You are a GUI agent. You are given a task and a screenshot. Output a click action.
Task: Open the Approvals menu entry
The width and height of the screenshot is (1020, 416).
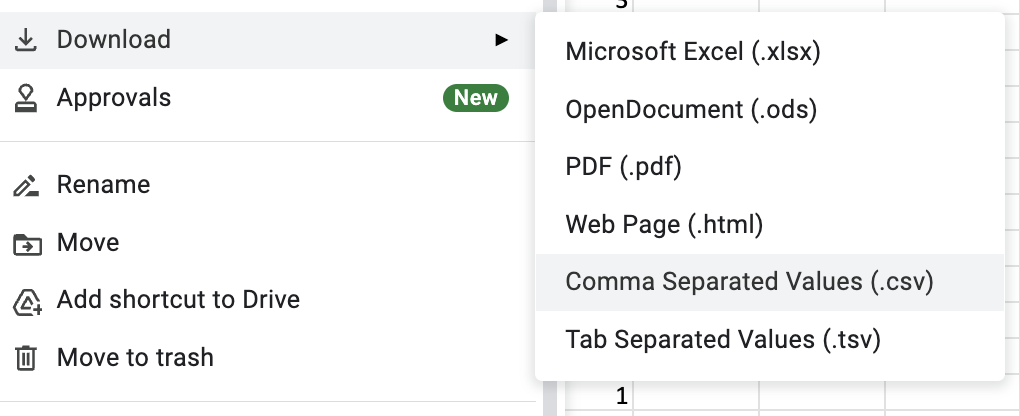(267, 98)
